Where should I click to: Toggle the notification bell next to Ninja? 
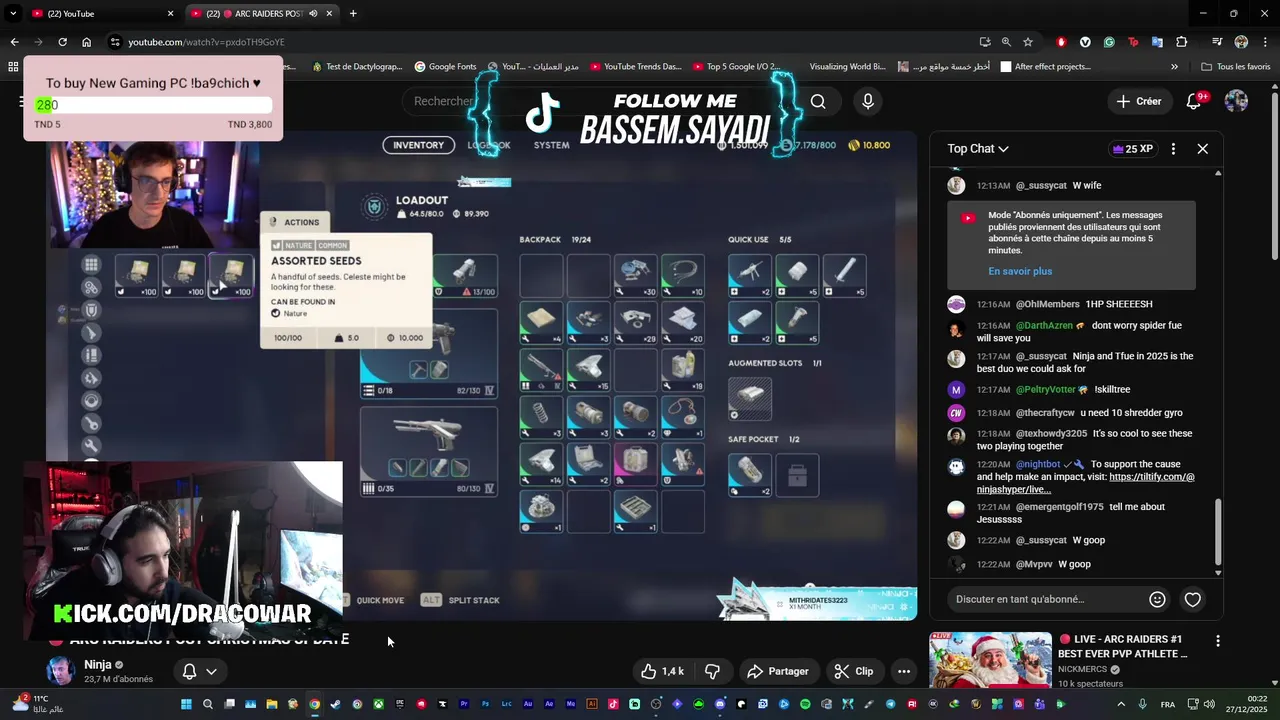pyautogui.click(x=189, y=671)
